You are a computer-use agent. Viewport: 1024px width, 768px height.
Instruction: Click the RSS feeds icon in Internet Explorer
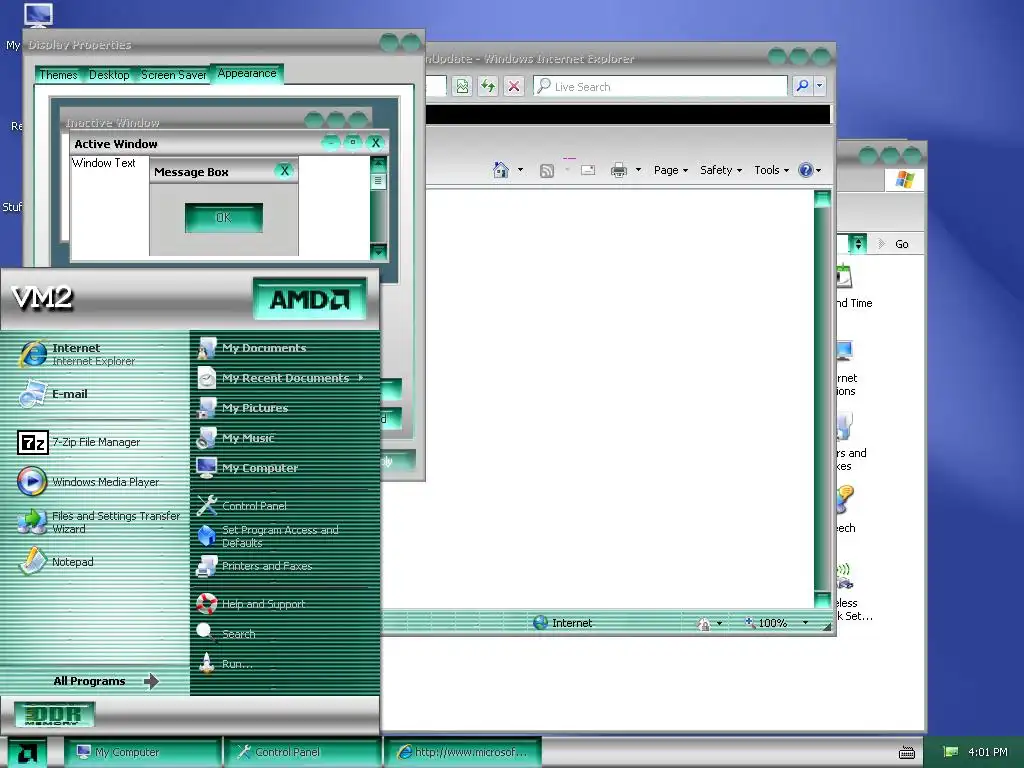547,170
